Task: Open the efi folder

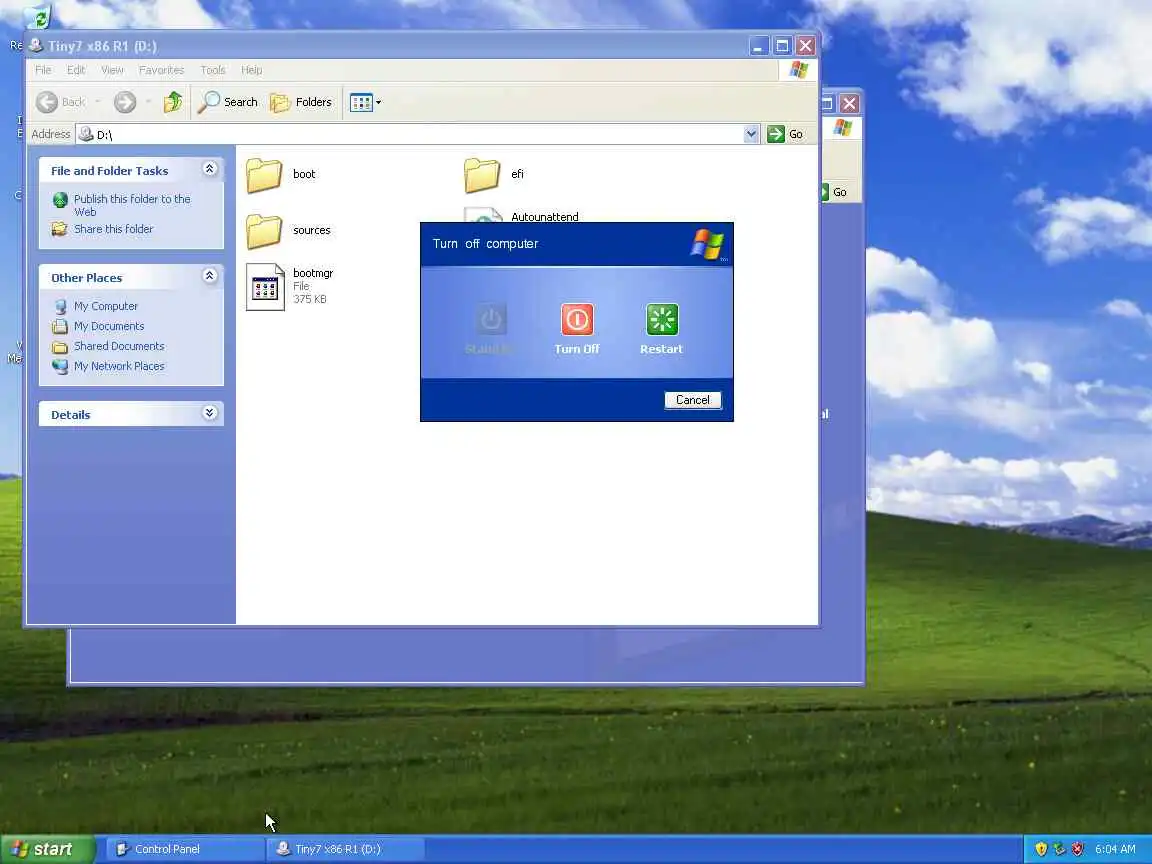Action: pos(482,175)
